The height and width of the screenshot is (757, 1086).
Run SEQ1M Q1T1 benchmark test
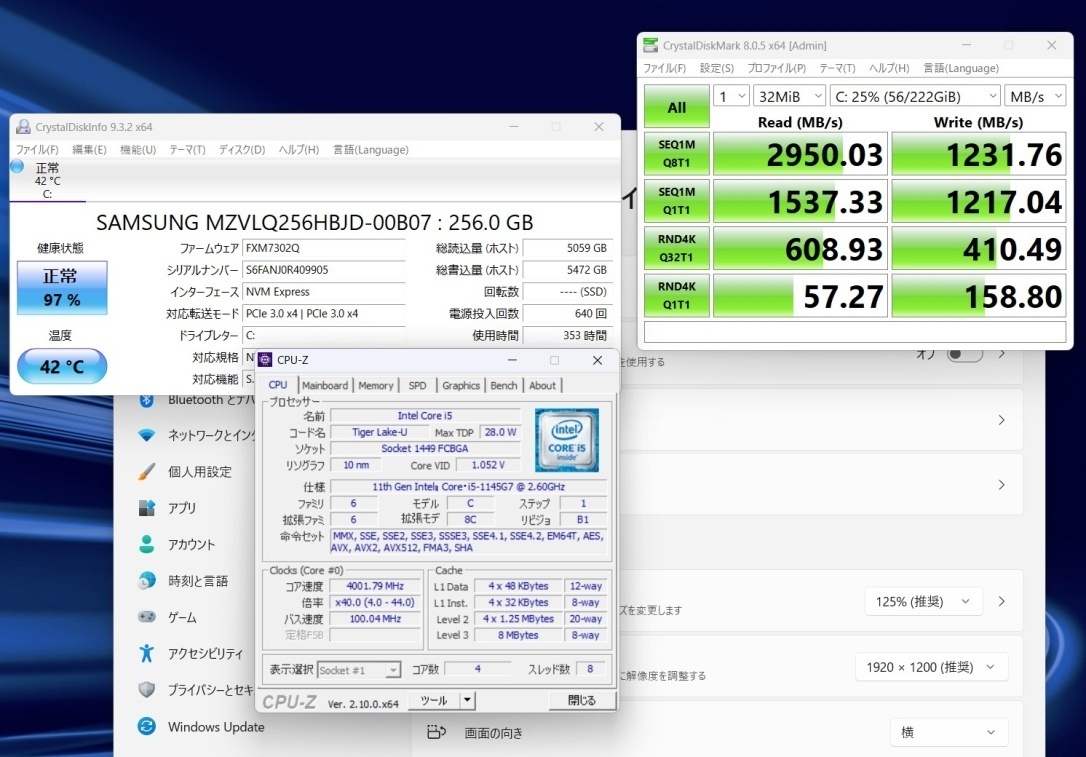pos(677,201)
